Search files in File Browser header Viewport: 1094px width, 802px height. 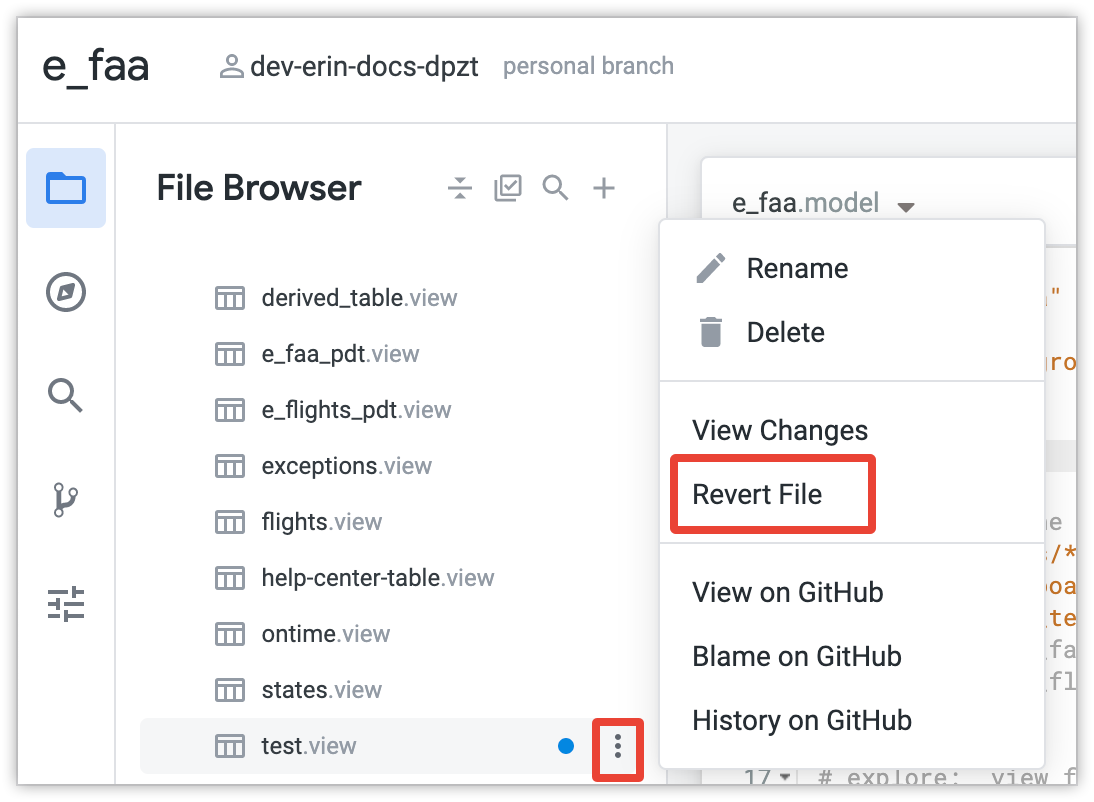coord(556,188)
